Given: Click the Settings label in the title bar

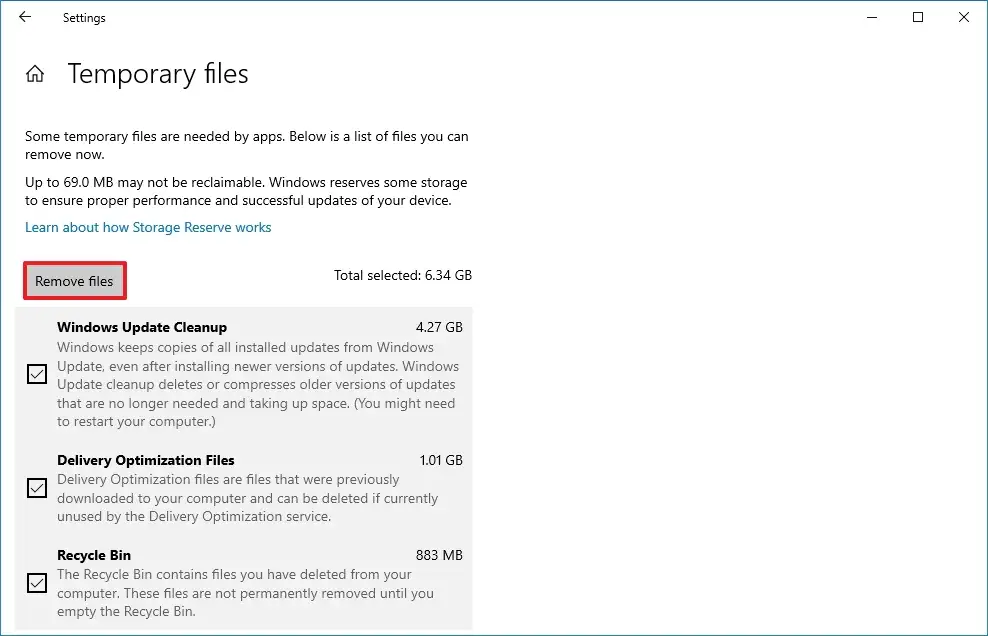Looking at the screenshot, I should 84,17.
